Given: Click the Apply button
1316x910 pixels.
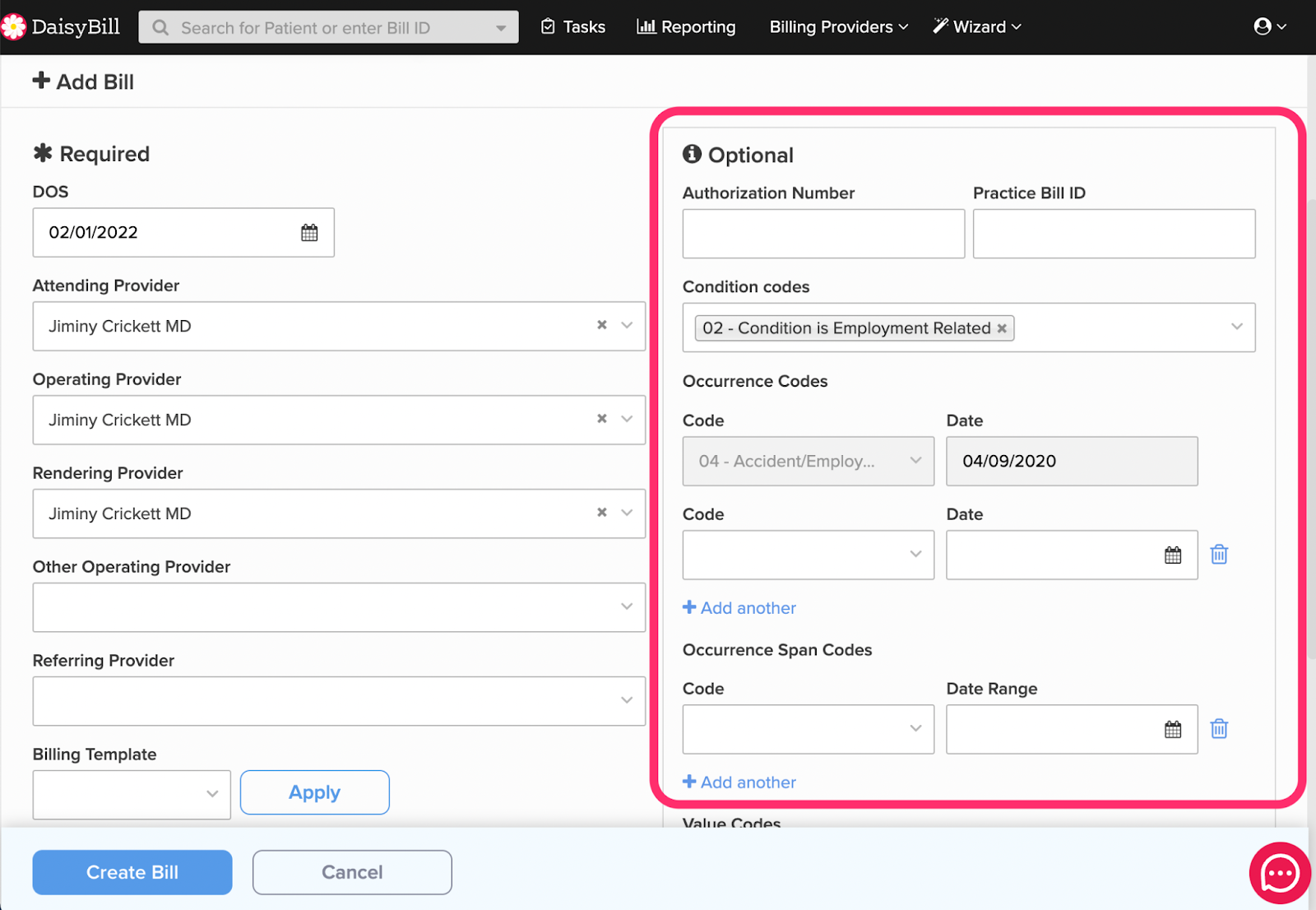Looking at the screenshot, I should 315,792.
